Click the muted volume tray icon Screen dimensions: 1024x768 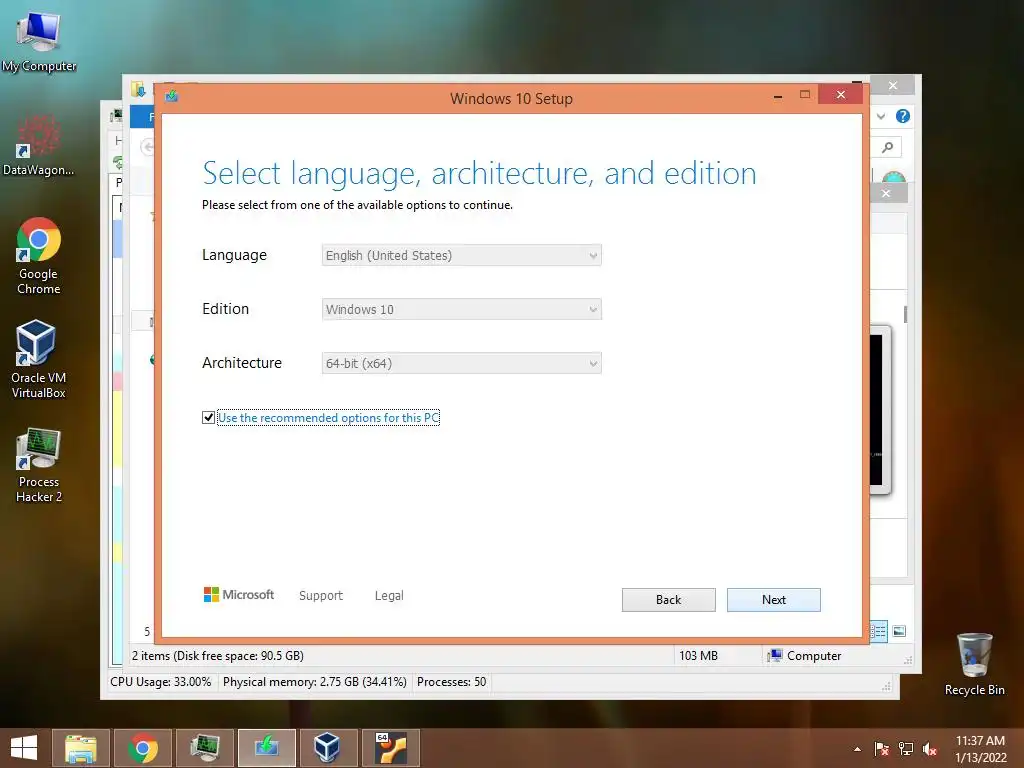pyautogui.click(x=930, y=749)
